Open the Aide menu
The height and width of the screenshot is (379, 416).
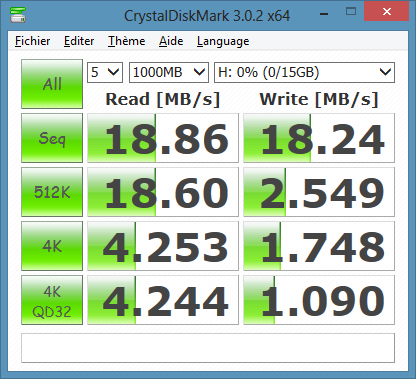171,41
